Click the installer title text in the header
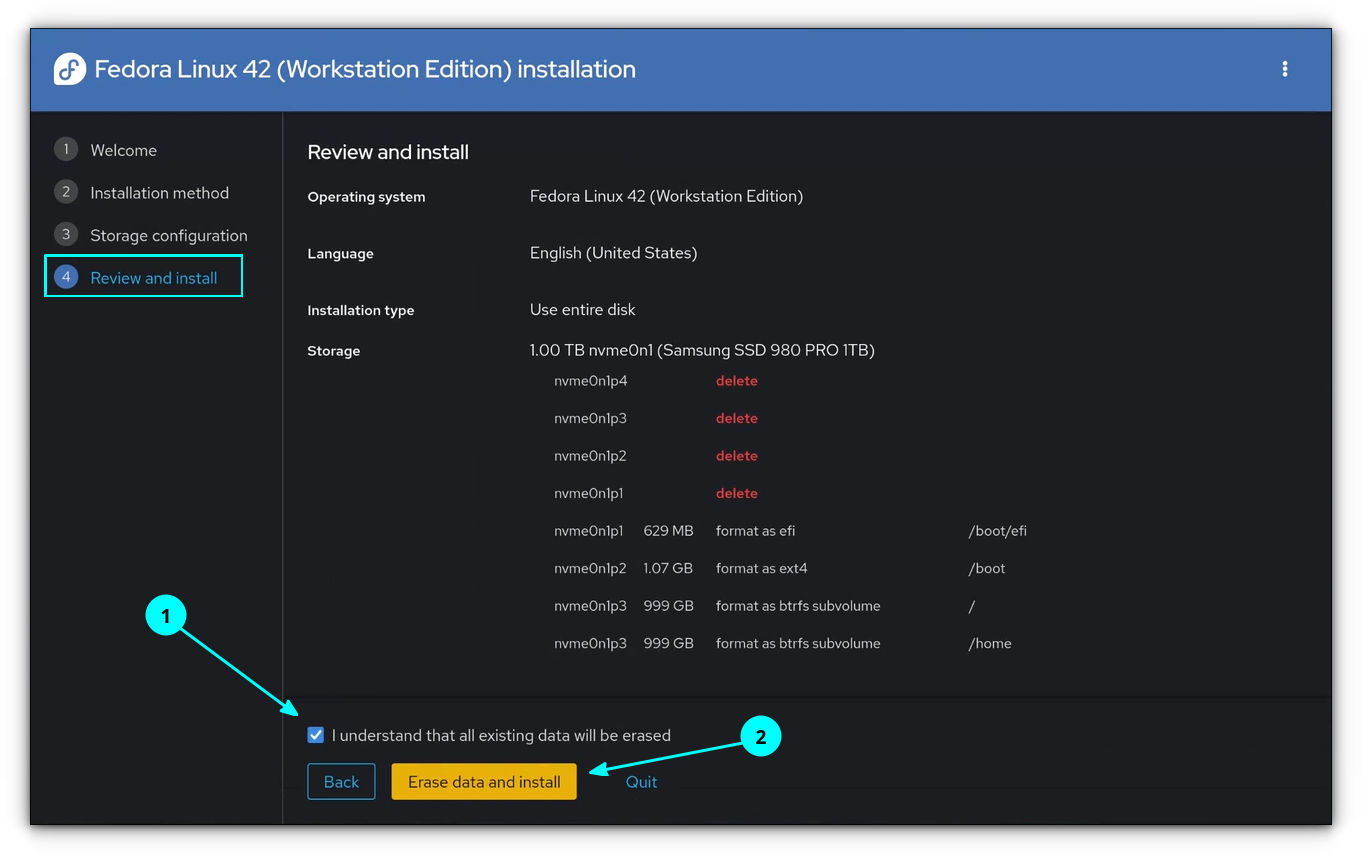Image resolution: width=1362 pixels, height=857 pixels. tap(365, 69)
